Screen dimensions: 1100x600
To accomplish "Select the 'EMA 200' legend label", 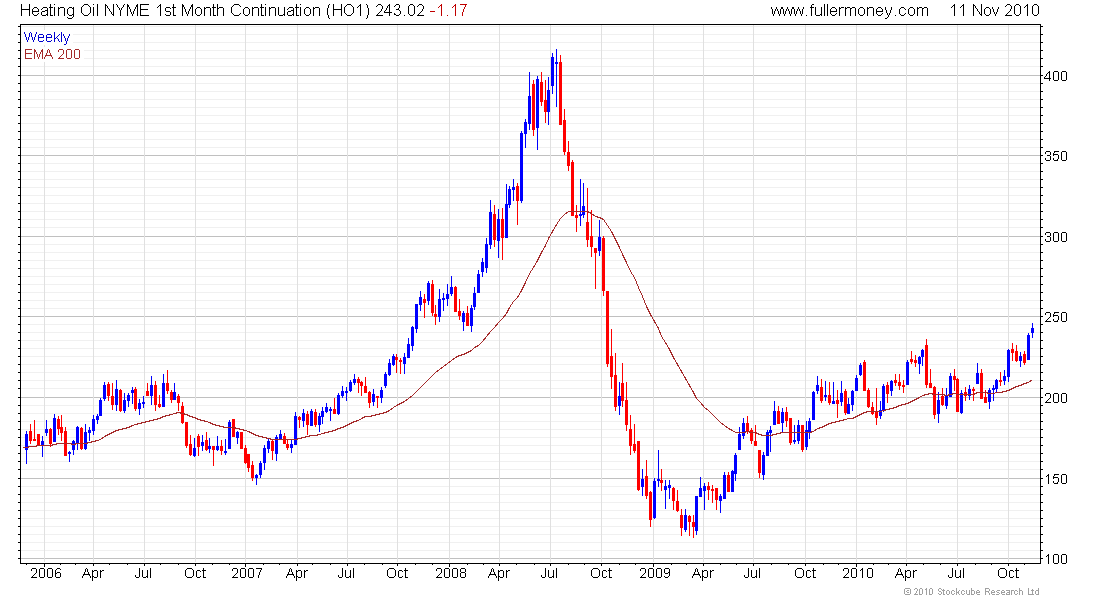I will (x=52, y=54).
